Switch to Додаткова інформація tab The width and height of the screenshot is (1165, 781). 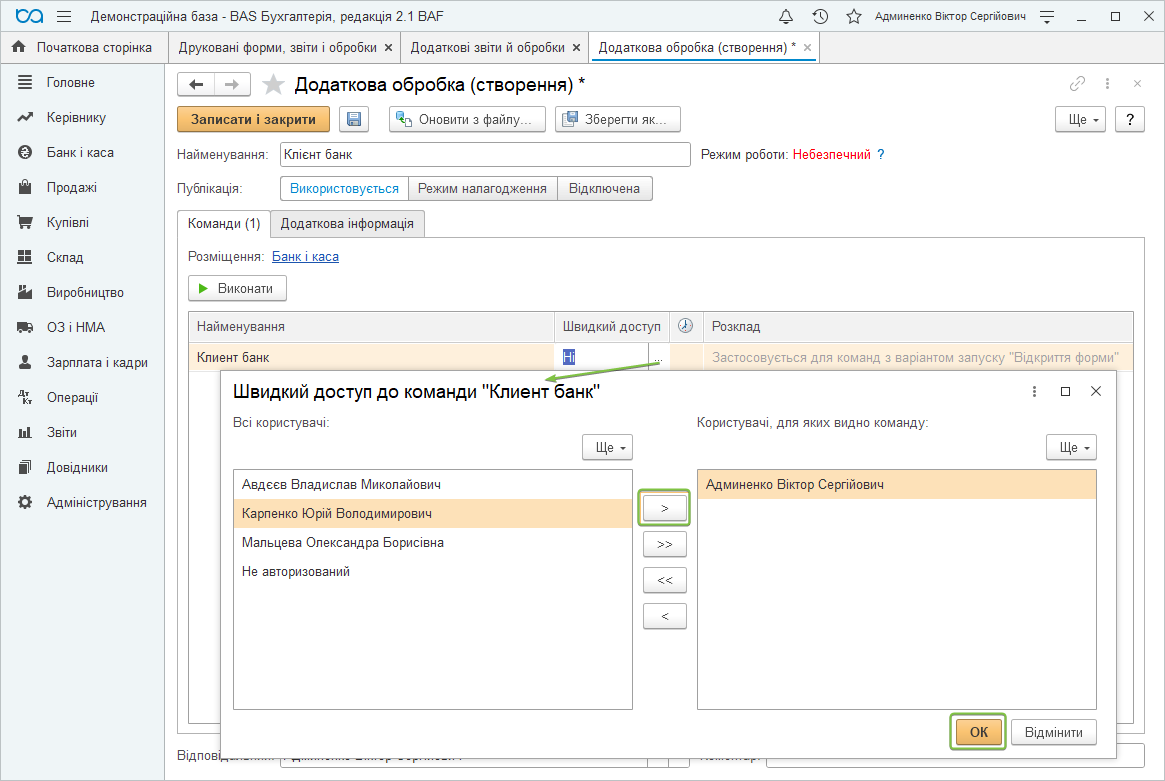347,224
